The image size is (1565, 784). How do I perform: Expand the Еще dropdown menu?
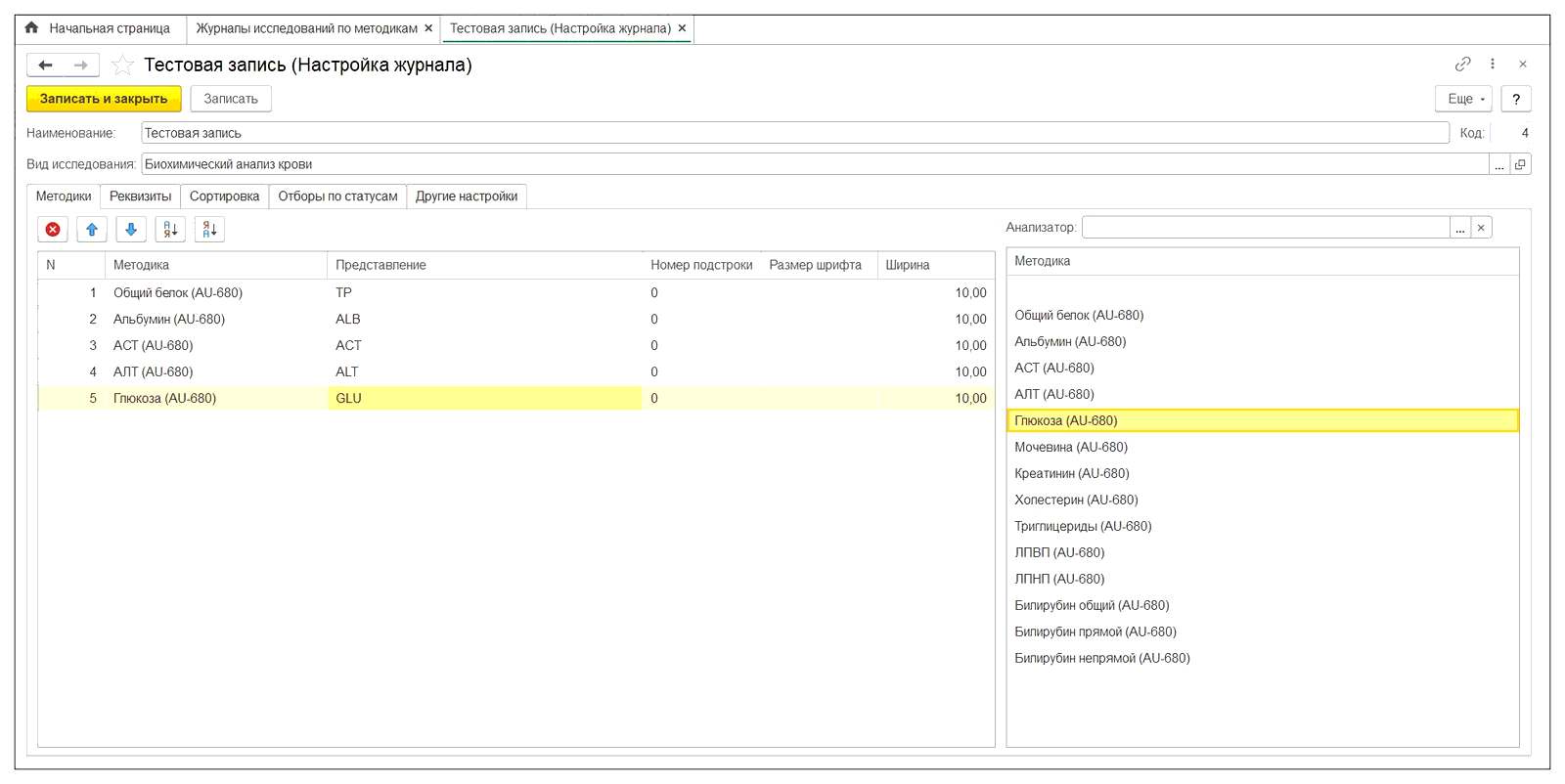1463,99
